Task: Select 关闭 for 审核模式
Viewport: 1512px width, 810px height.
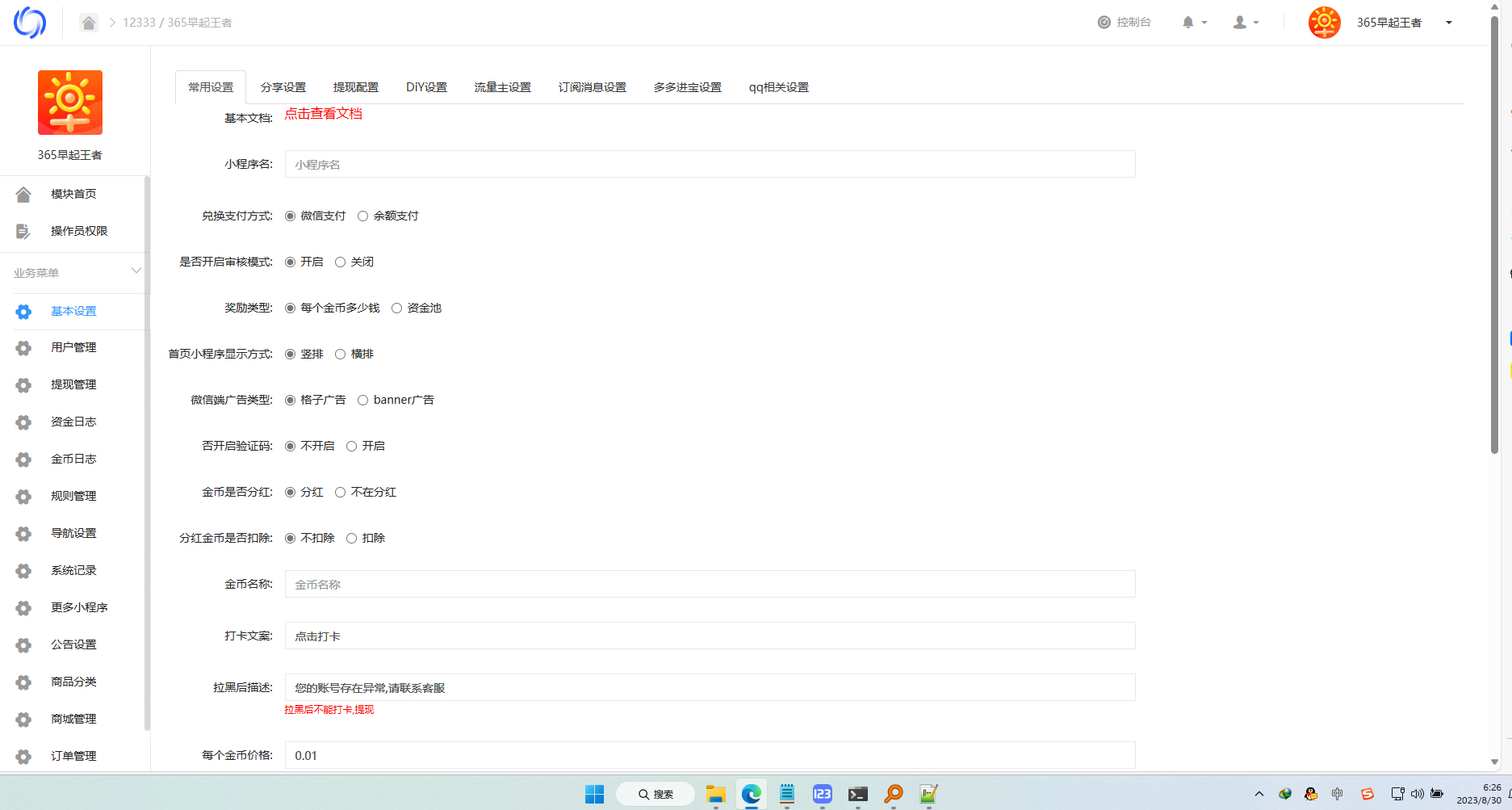Action: point(340,262)
